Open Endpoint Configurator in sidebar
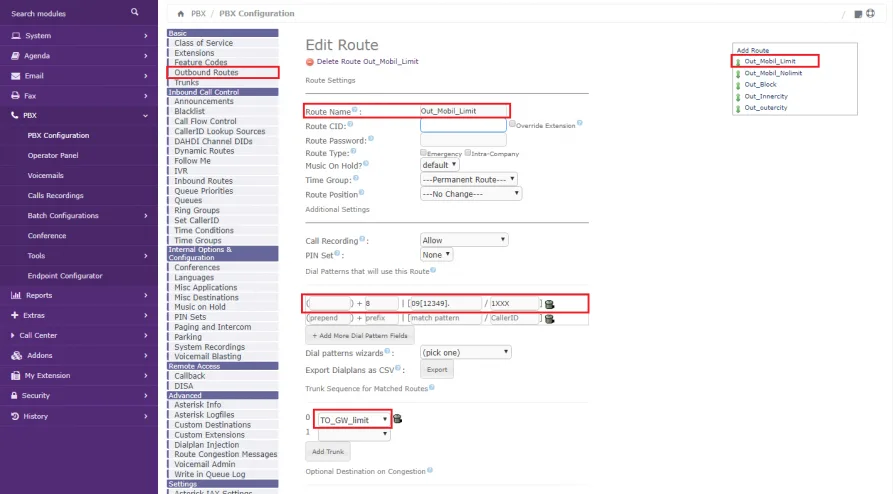Image resolution: width=893 pixels, height=494 pixels. coord(65,276)
